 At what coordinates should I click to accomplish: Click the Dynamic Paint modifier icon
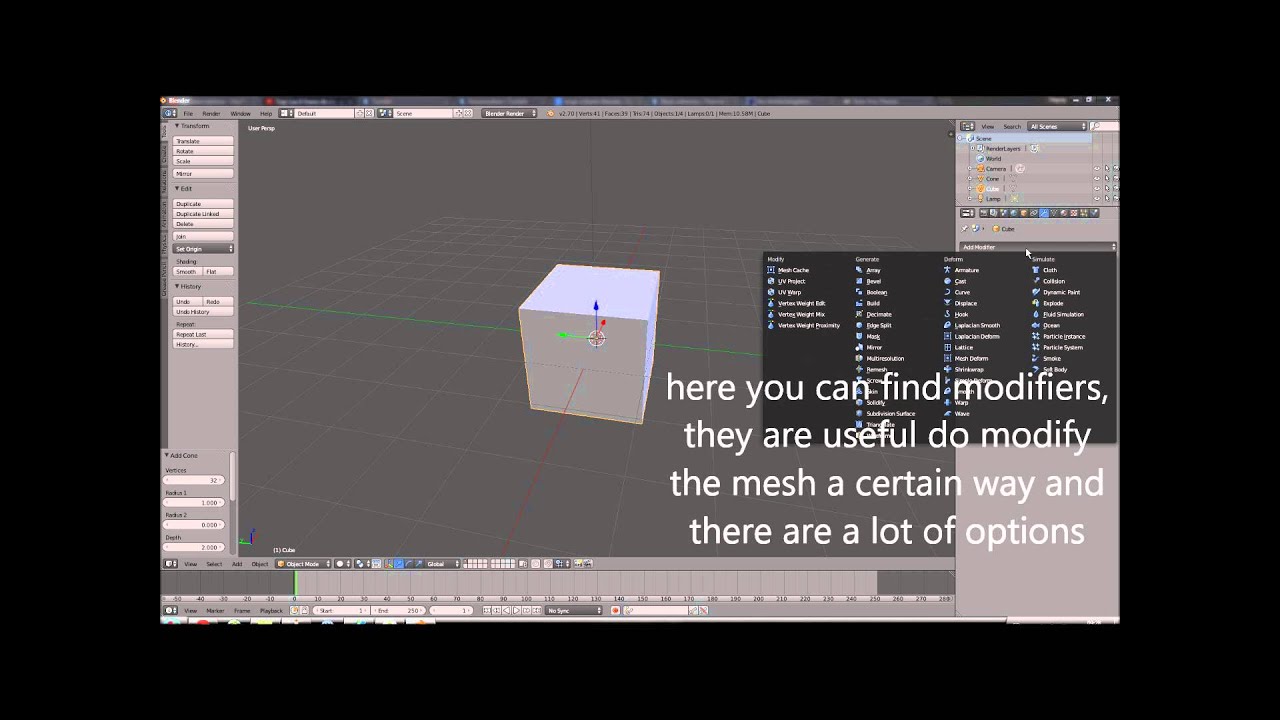(x=1036, y=292)
